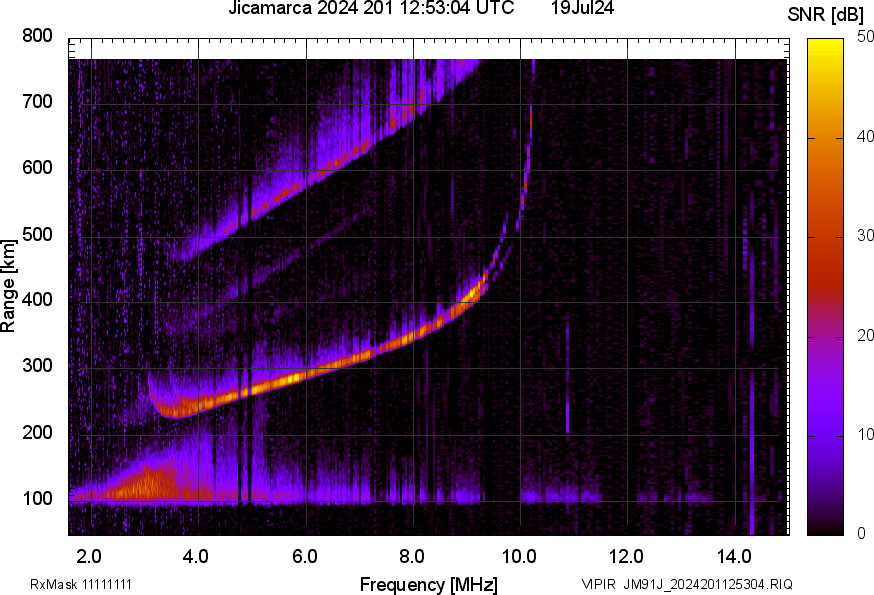Click the colorbar tick label '50'
This screenshot has height=595, width=874.
coord(865,37)
